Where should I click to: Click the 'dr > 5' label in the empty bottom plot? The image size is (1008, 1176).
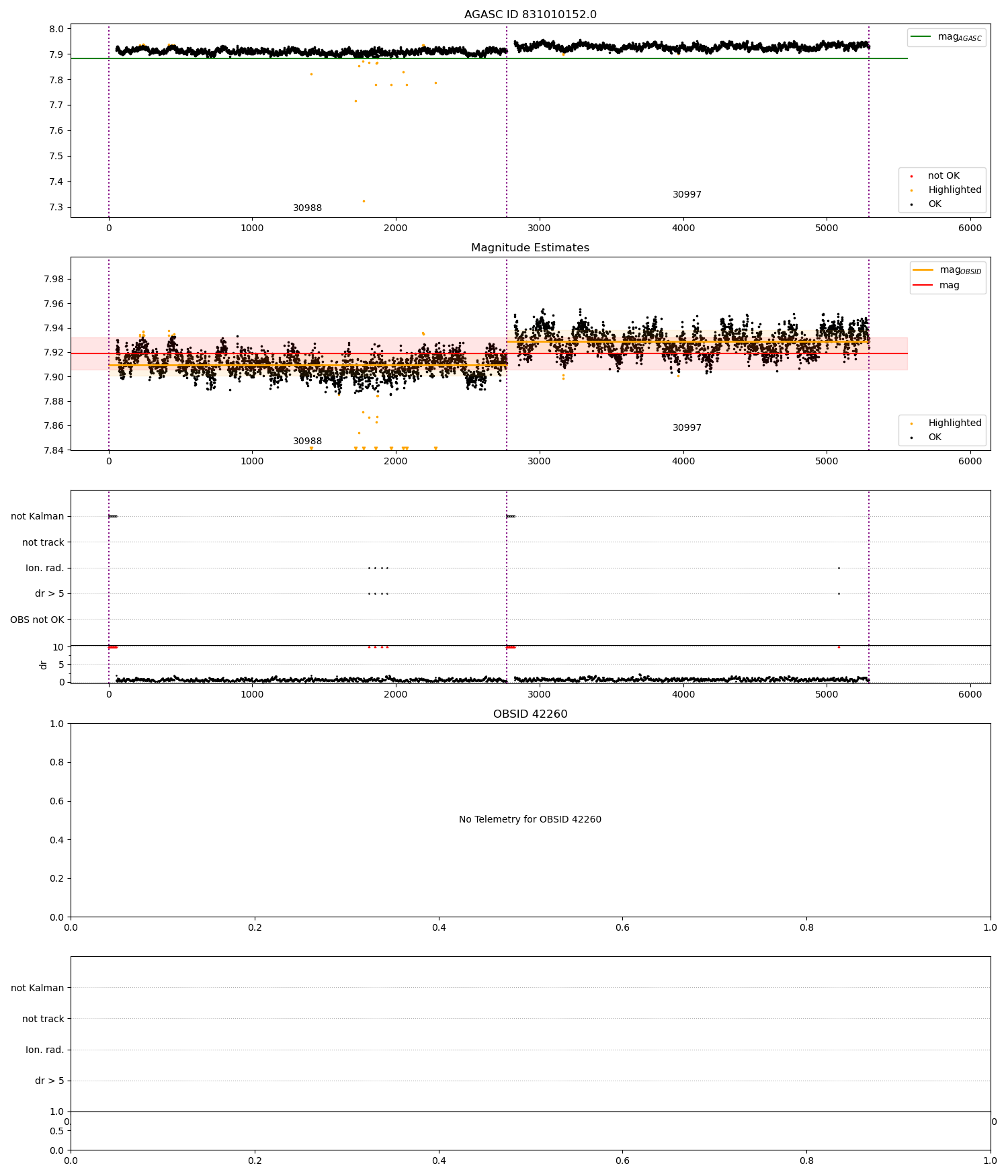50,1081
